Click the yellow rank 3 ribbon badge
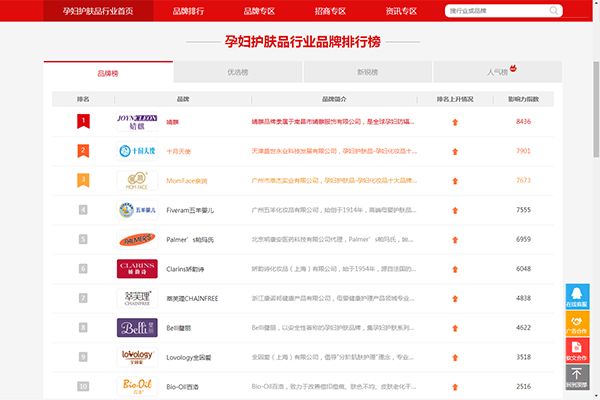Viewport: 600px width, 400px height. click(83, 180)
